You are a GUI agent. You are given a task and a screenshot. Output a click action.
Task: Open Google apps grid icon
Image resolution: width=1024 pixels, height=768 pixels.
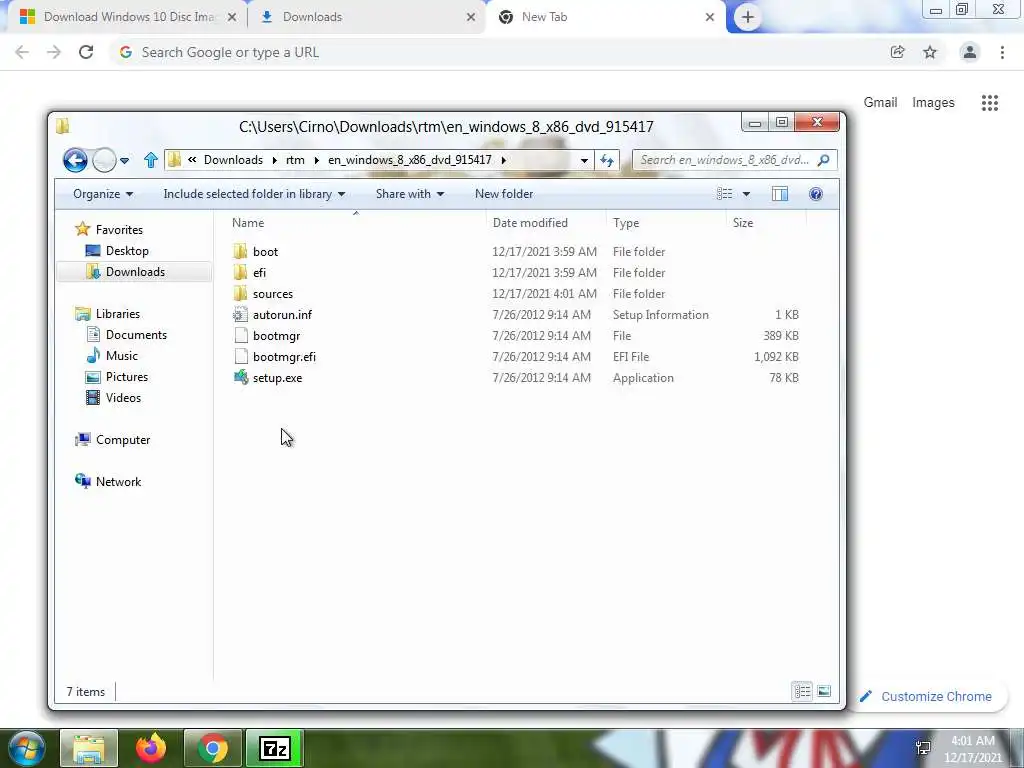coord(990,103)
